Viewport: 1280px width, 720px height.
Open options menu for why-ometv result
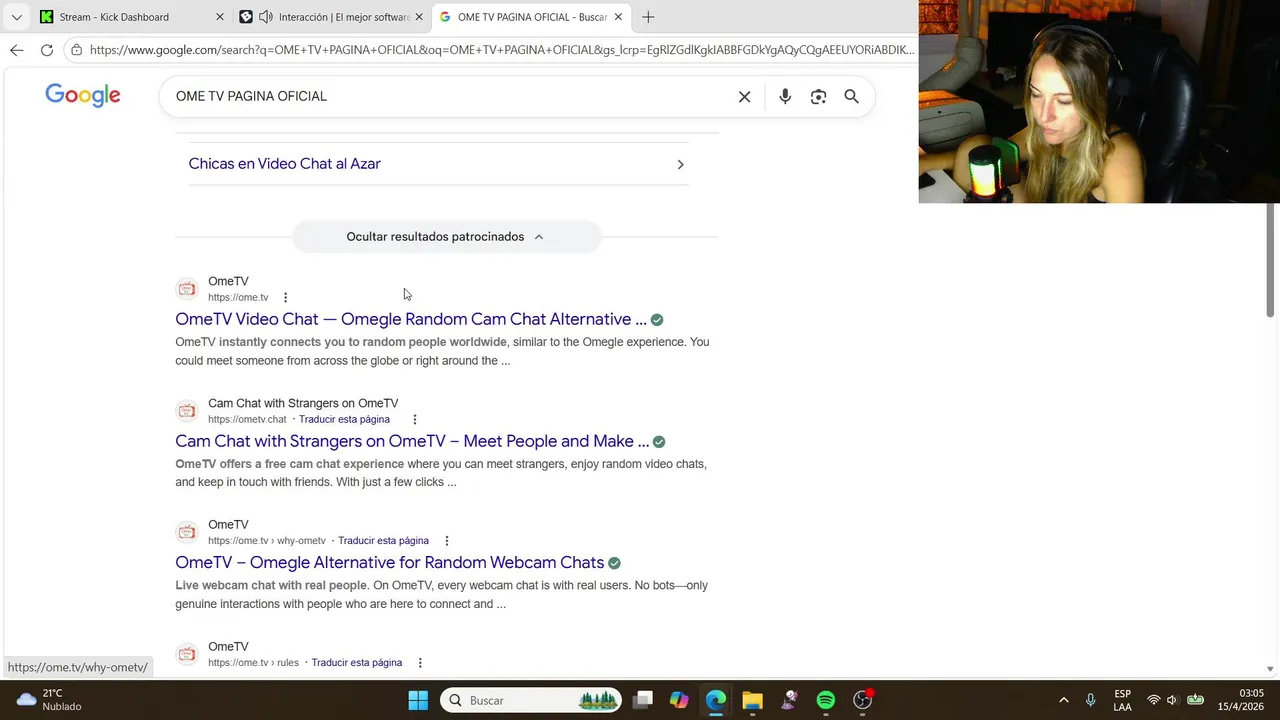tap(447, 541)
